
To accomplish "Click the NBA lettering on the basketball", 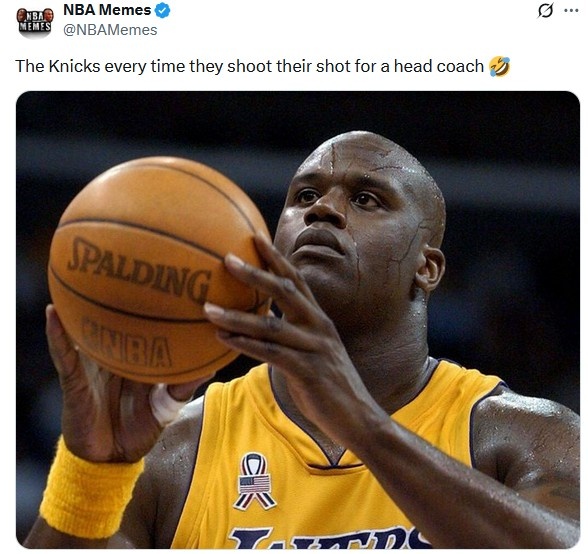I will click(127, 342).
